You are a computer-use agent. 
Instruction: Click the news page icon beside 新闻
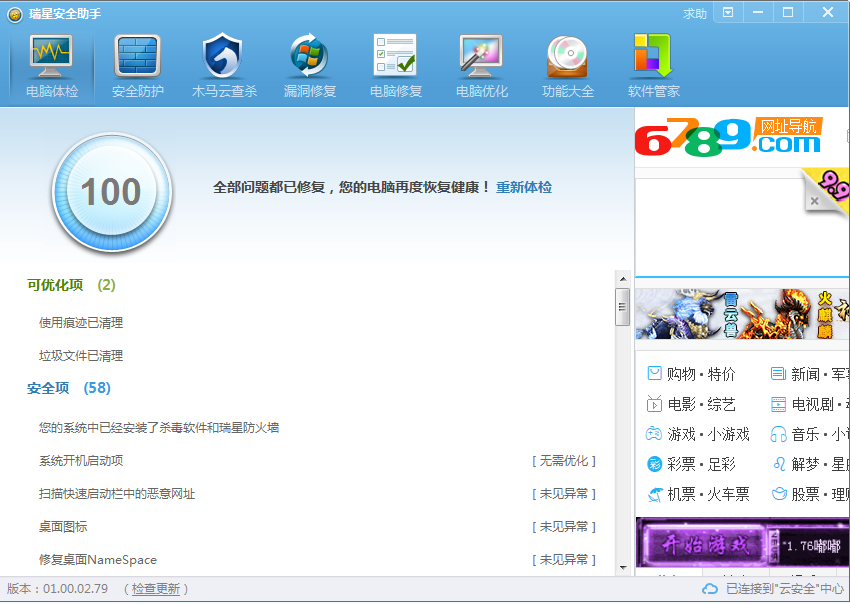coord(778,374)
